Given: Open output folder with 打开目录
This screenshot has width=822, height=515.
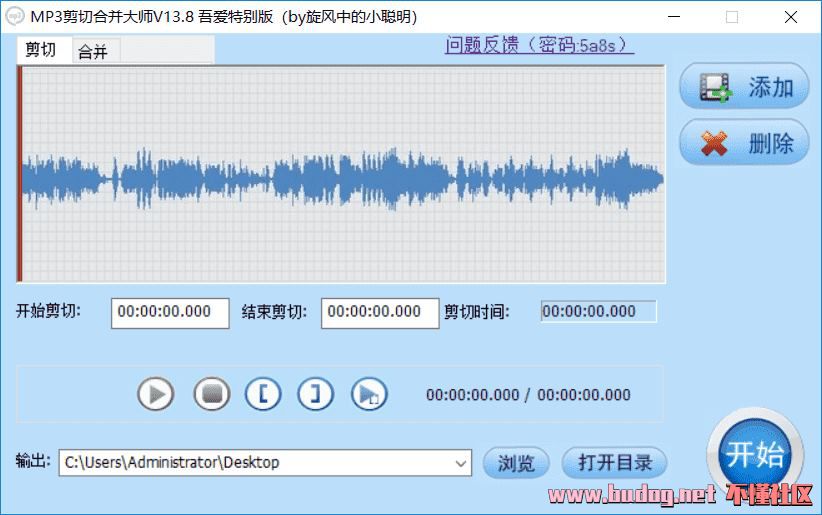Looking at the screenshot, I should coord(614,463).
